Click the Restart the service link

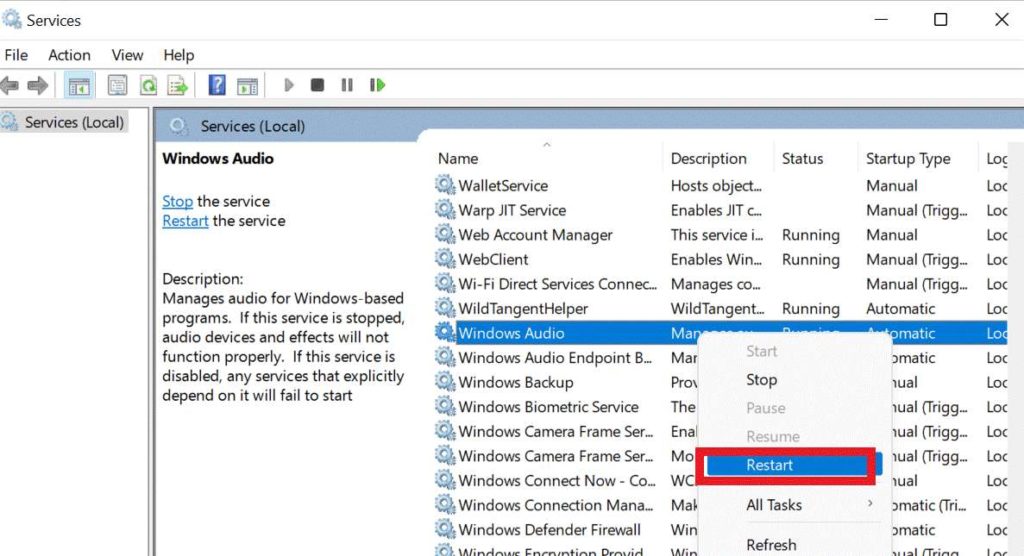tap(185, 221)
